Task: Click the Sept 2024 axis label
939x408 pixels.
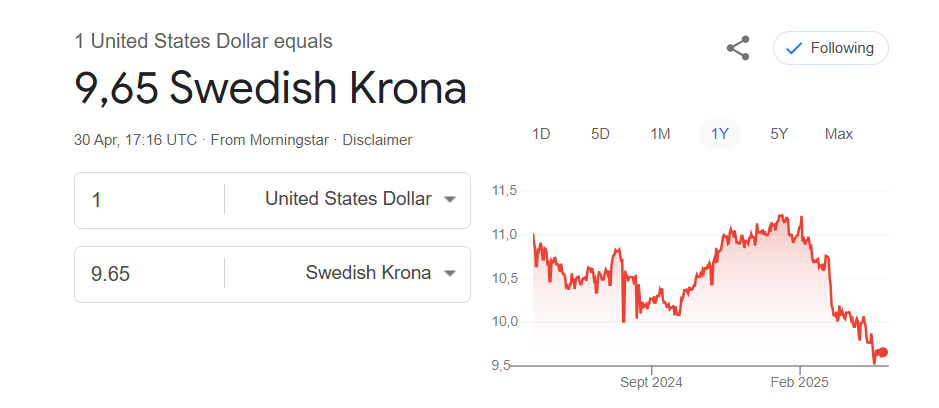Action: [652, 382]
